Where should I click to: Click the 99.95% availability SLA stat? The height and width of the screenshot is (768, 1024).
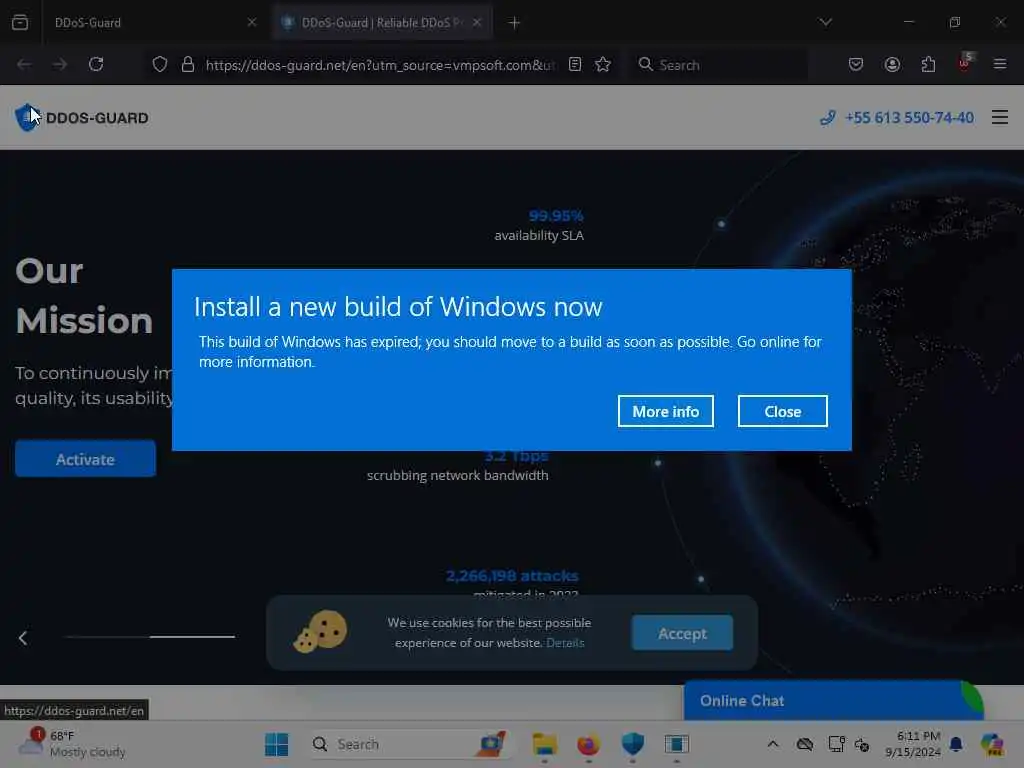coord(539,225)
